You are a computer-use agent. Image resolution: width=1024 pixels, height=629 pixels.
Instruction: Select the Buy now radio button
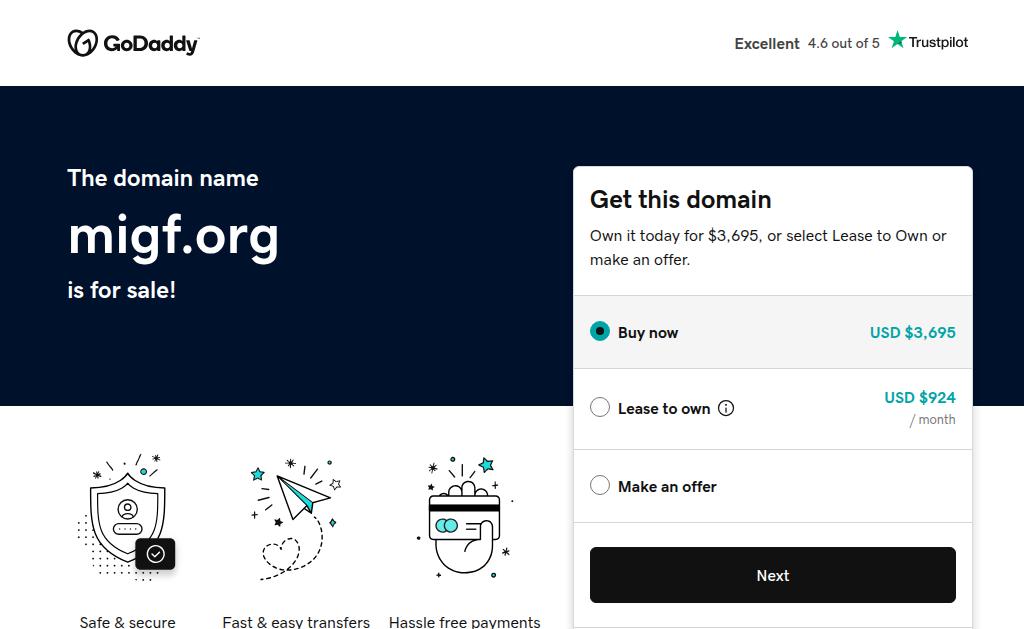point(600,332)
